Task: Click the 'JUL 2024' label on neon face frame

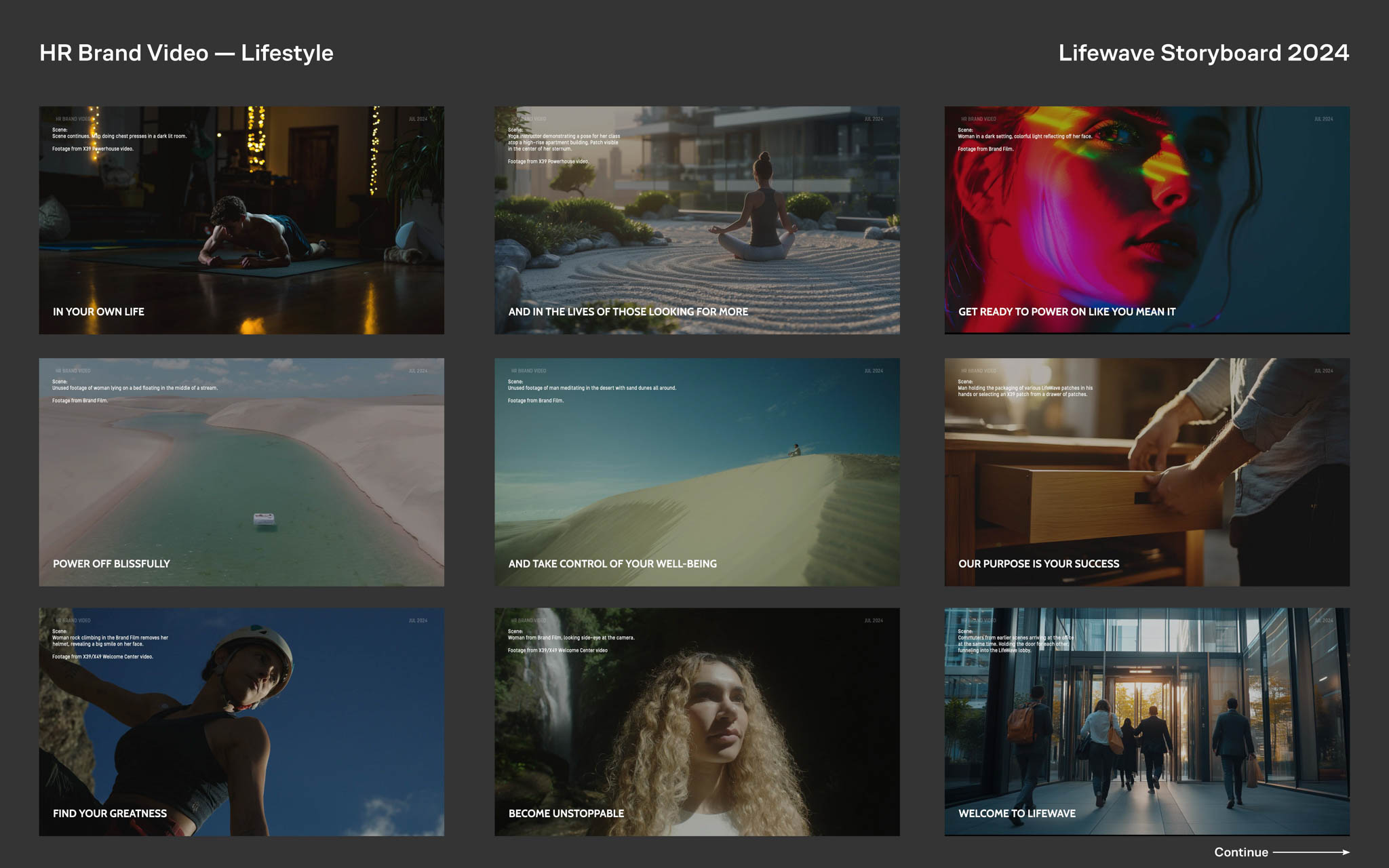Action: coord(1323,119)
